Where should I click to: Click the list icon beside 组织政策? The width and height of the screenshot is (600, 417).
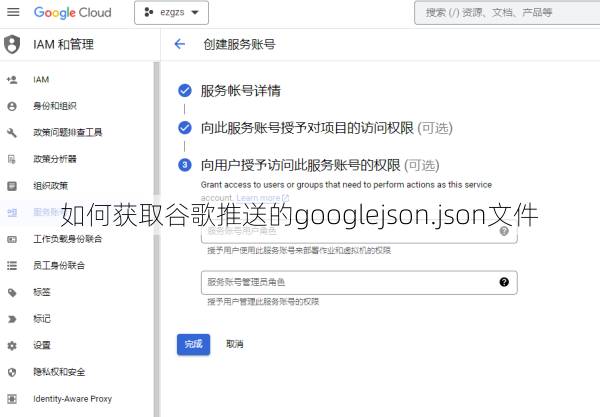click(x=12, y=186)
